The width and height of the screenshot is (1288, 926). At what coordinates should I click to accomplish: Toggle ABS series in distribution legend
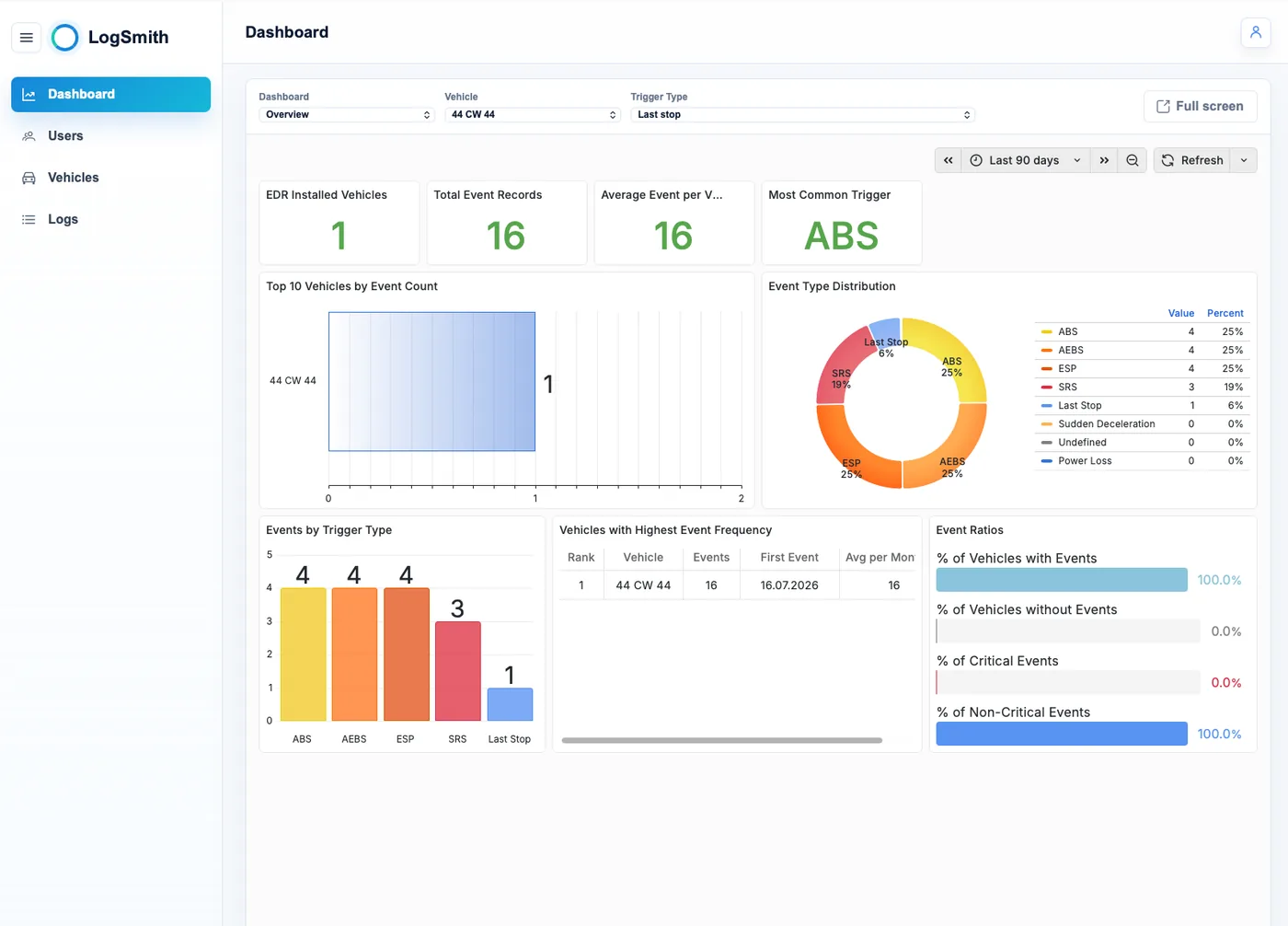[x=1067, y=331]
